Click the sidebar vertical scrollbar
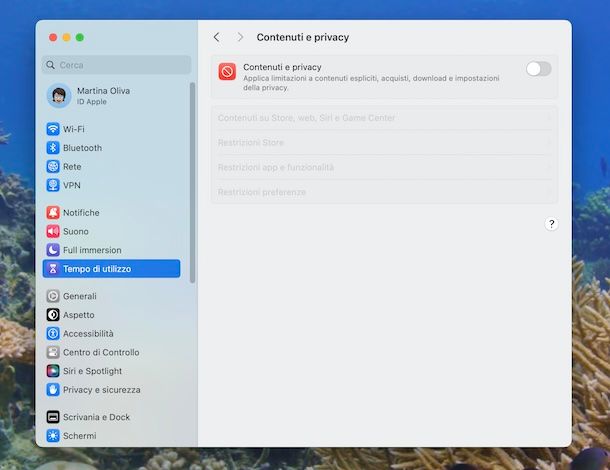Screen dimensions: 610x470 pos(192,182)
